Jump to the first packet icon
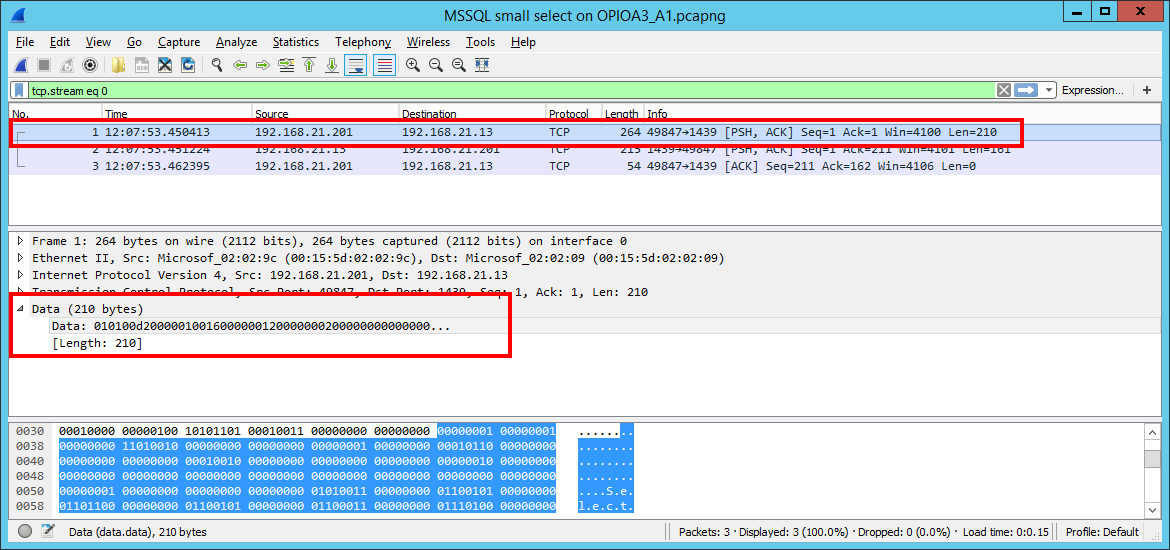Screen dimensions: 1170x550 tap(309, 65)
